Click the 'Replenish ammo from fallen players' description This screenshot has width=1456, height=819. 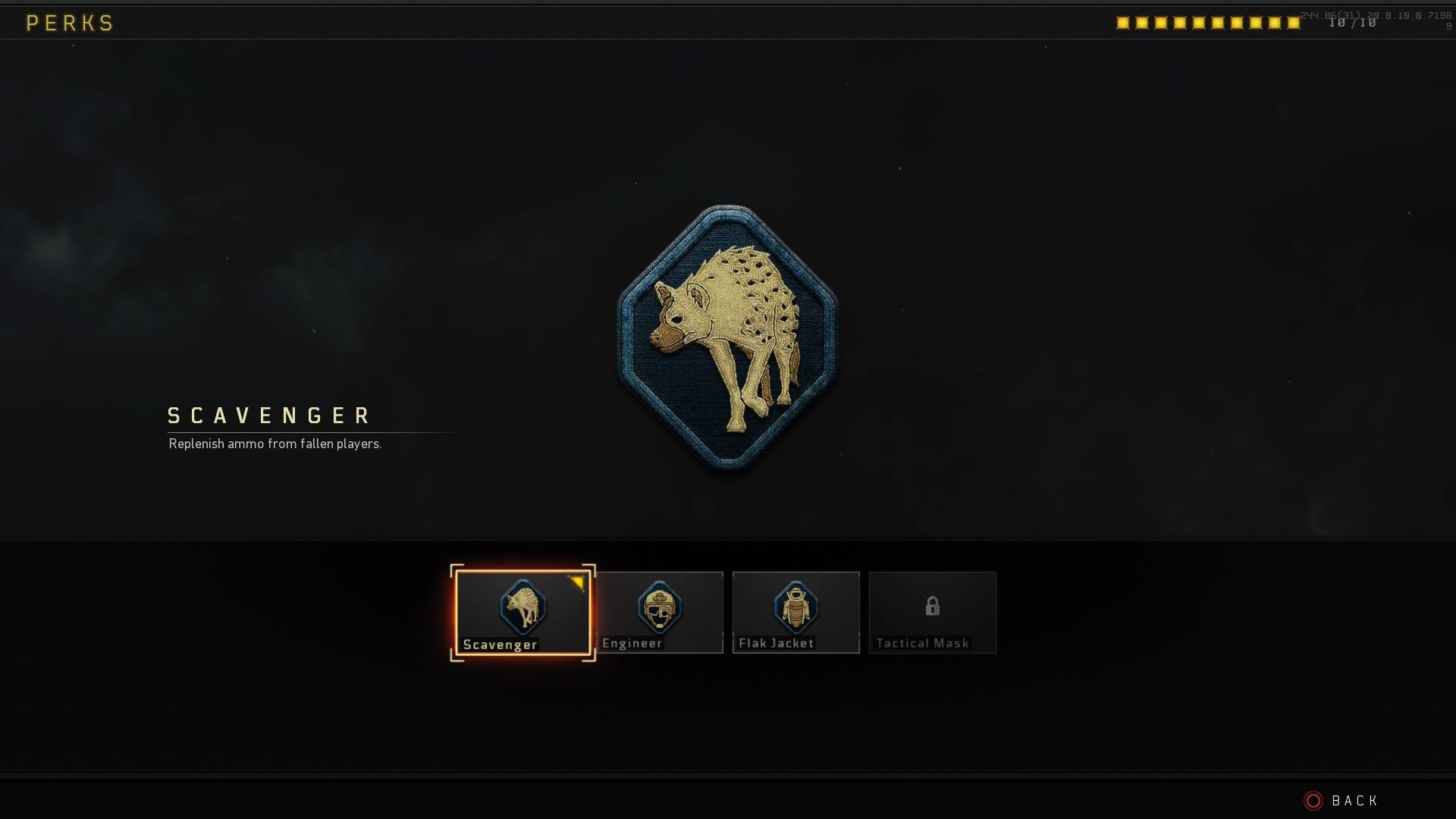[275, 444]
